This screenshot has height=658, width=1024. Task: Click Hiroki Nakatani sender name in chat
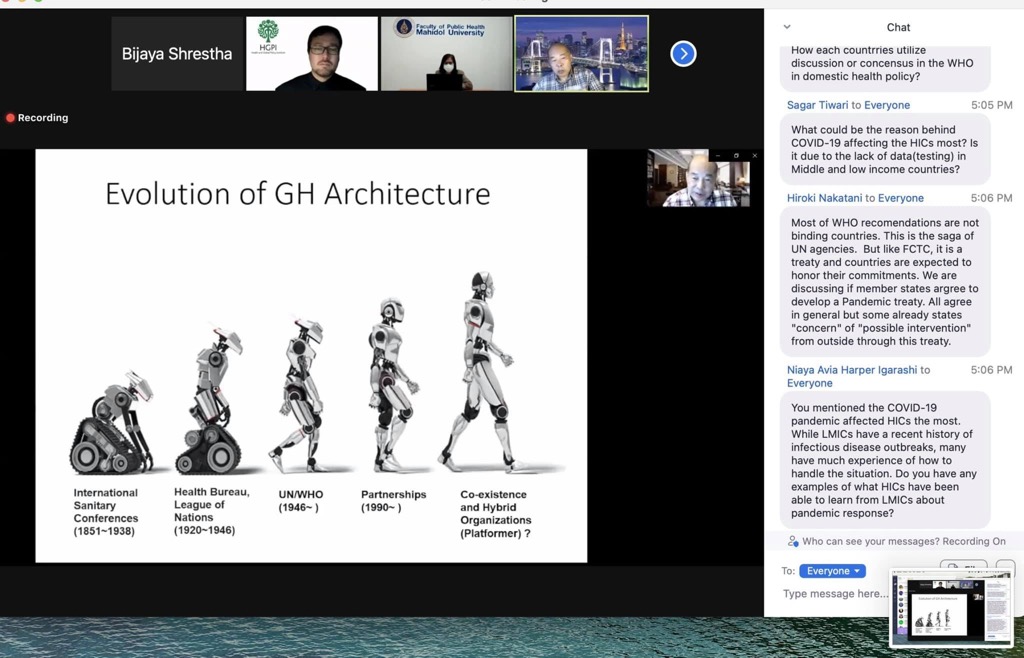[825, 199]
